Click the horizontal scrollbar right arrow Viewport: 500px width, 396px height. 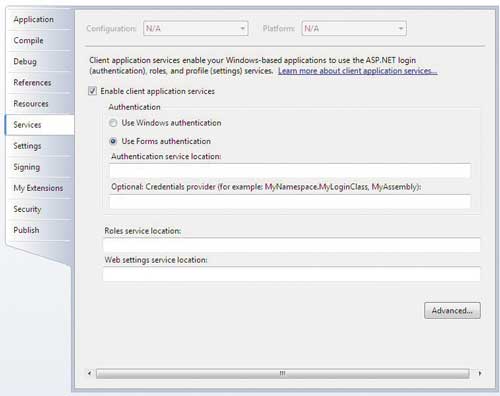[480, 373]
